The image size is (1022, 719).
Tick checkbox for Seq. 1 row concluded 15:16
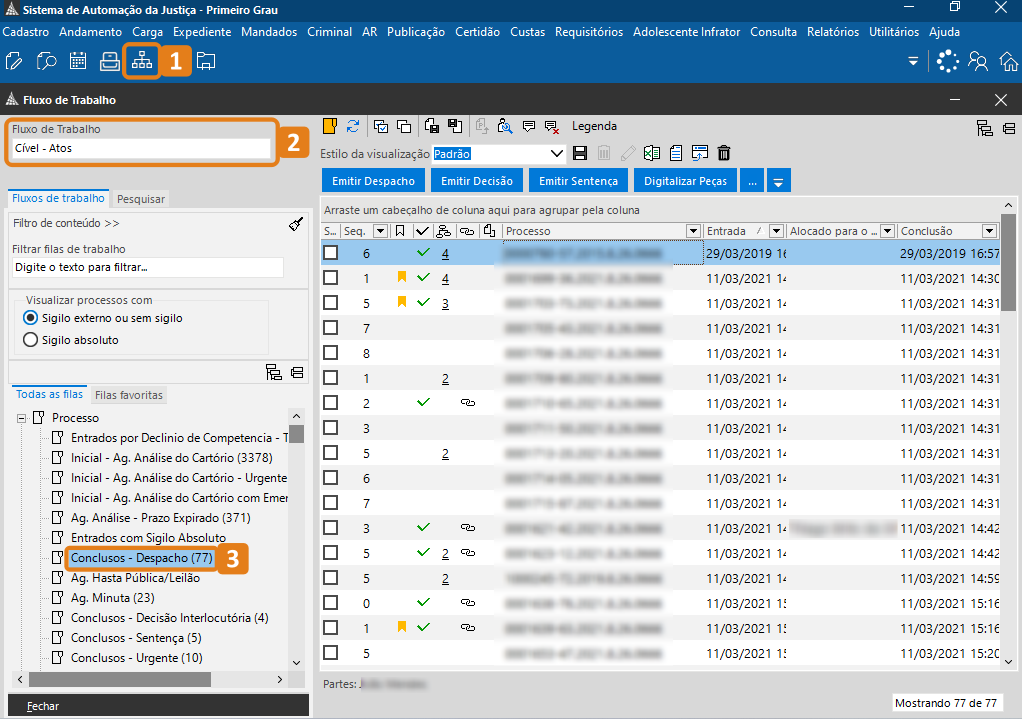(x=330, y=628)
